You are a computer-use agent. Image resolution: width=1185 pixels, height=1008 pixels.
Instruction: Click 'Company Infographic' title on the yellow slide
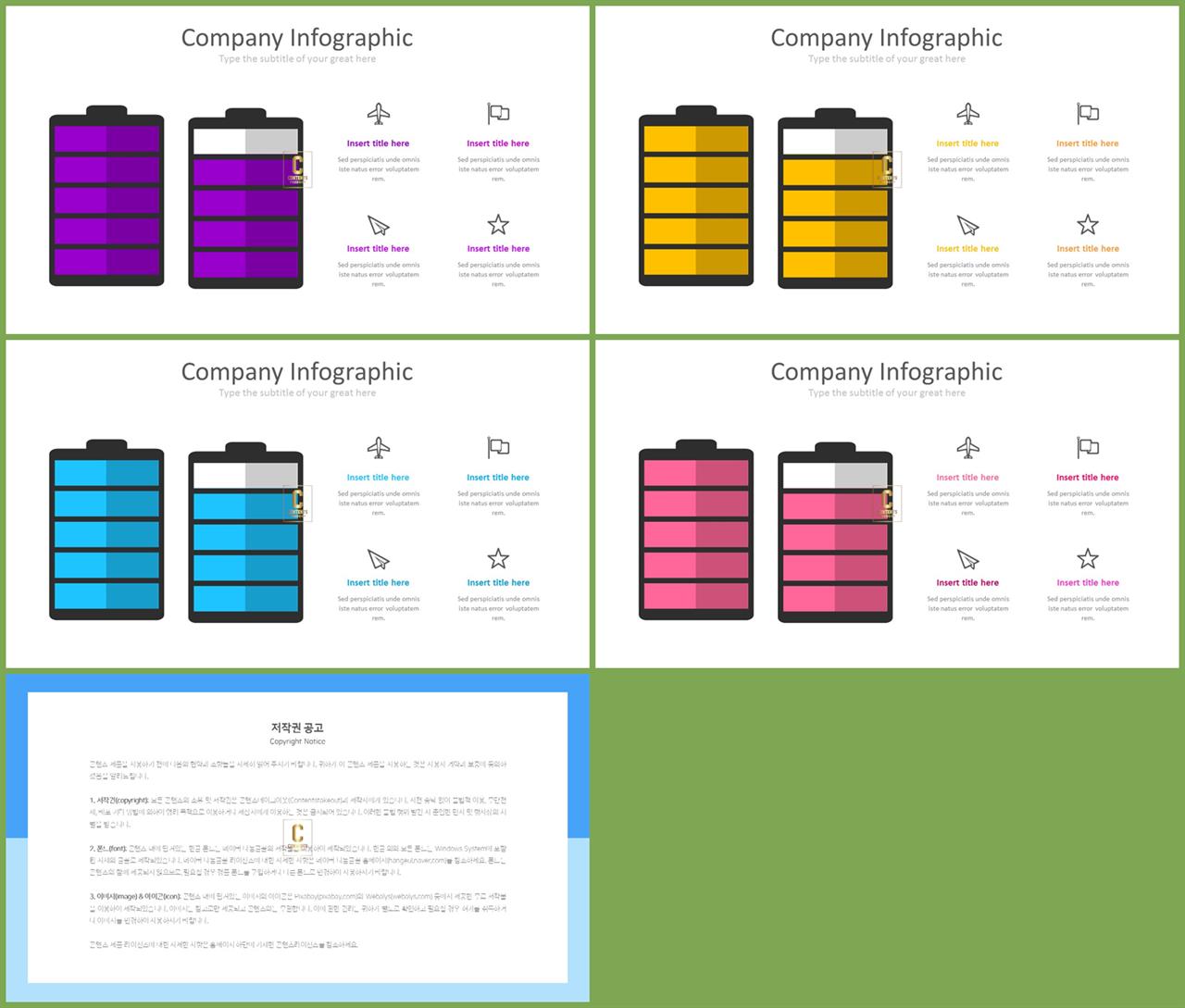pos(887,38)
